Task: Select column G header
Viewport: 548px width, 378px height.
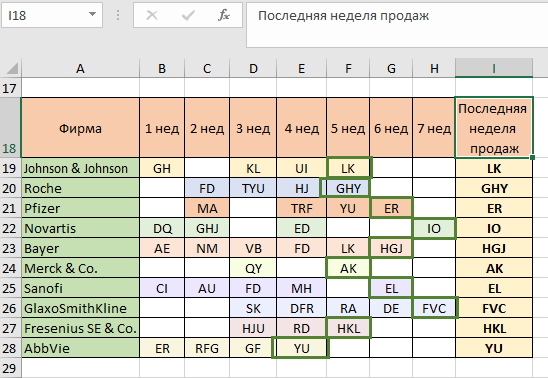Action: point(391,68)
